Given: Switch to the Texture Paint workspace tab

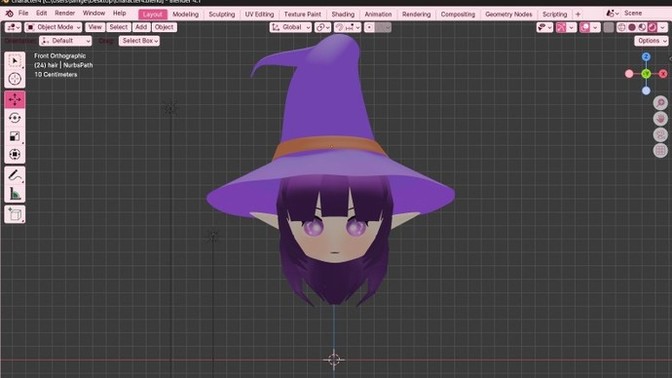Looking at the screenshot, I should [302, 14].
